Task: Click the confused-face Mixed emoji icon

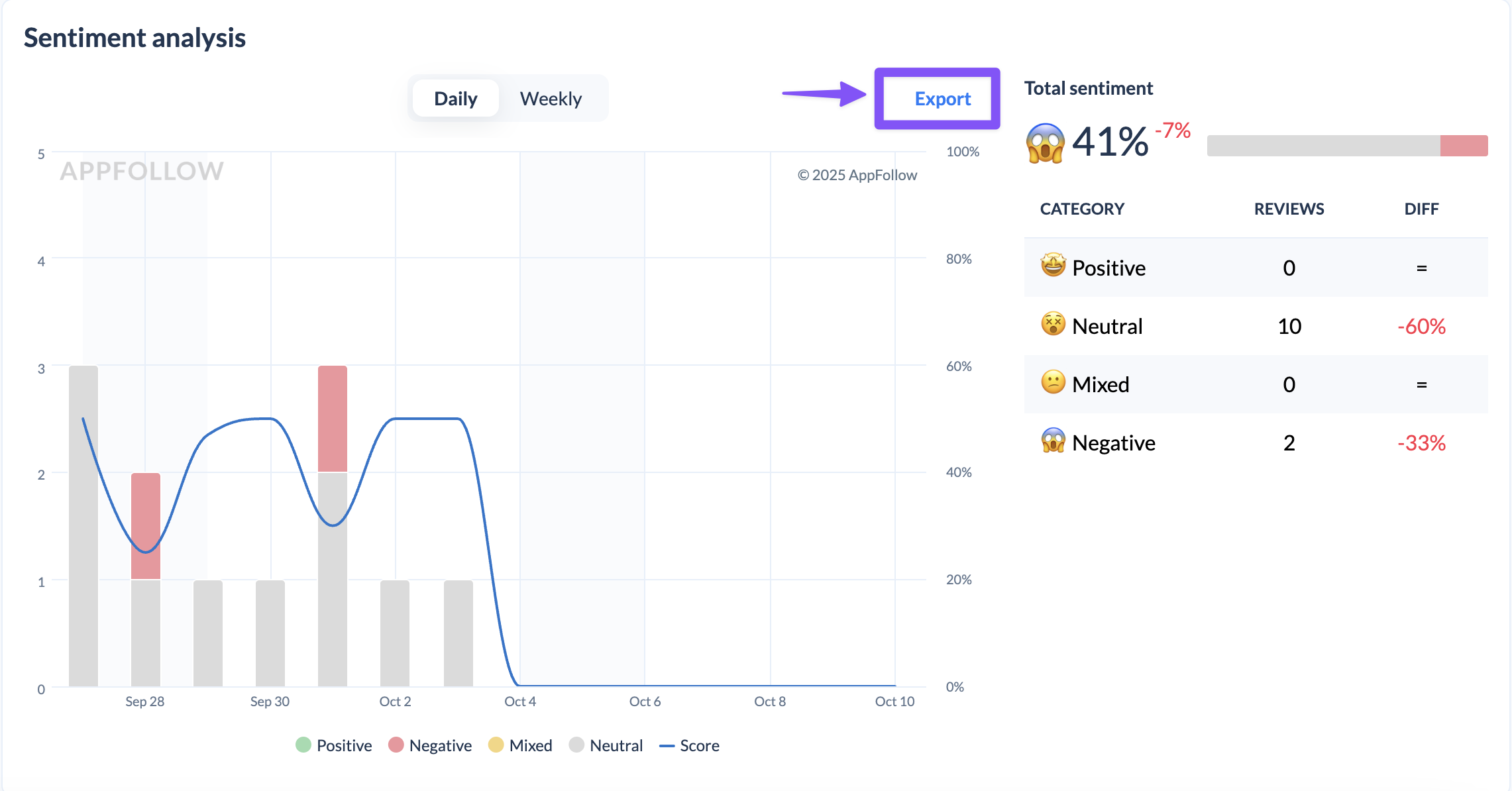Action: [1053, 382]
